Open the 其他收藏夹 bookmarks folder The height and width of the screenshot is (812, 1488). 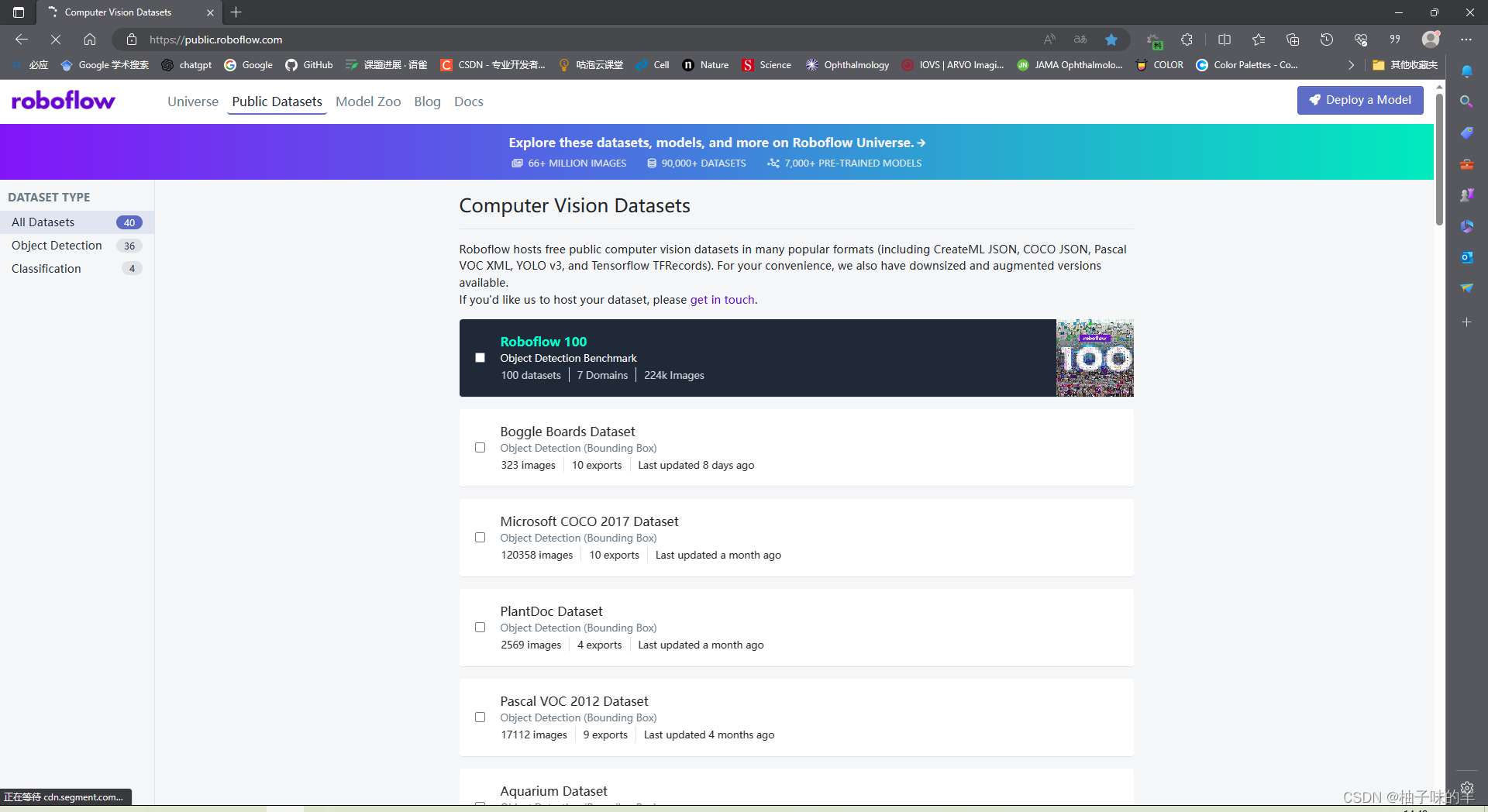point(1405,65)
